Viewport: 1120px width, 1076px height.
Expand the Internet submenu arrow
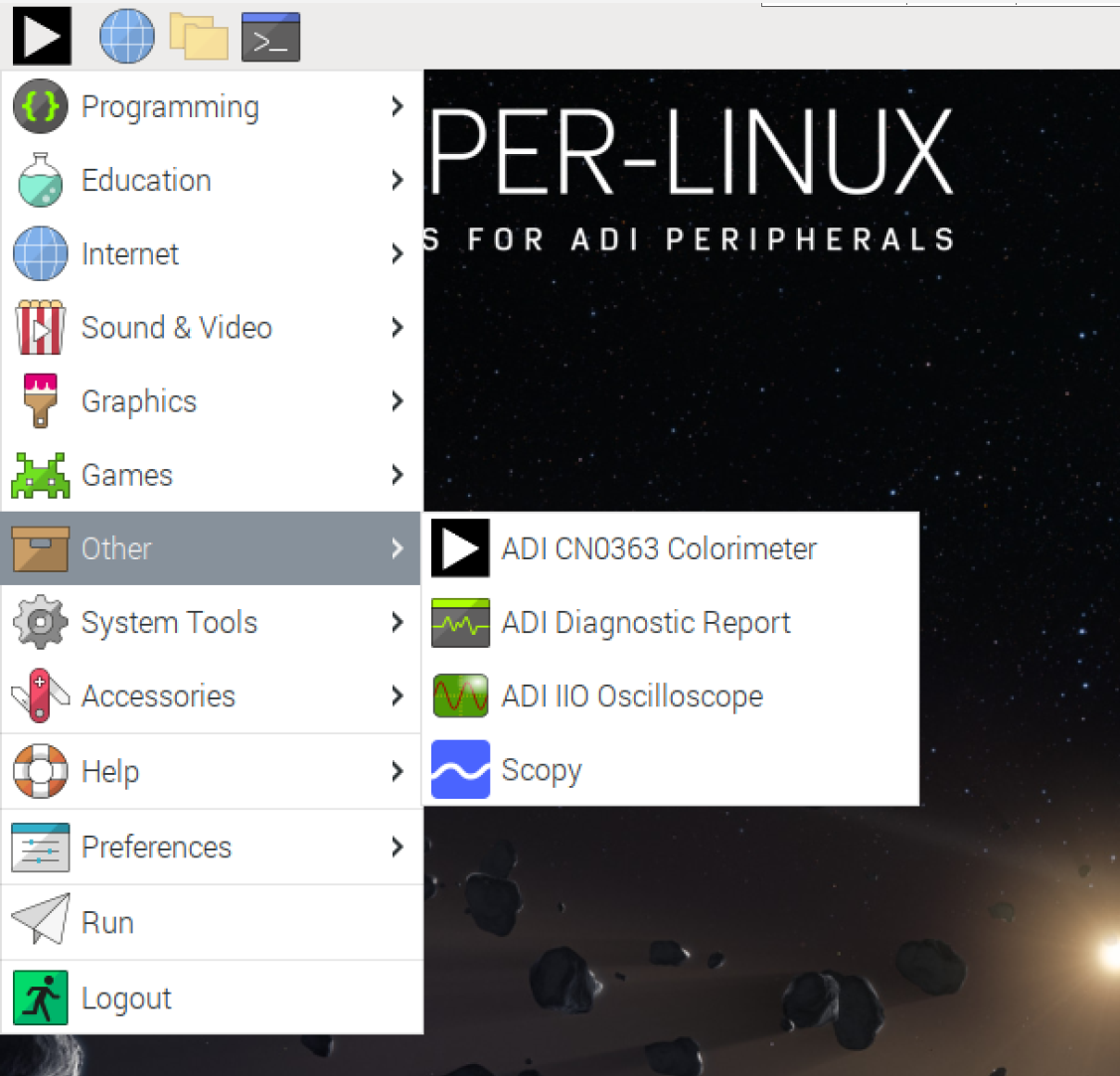pos(398,253)
